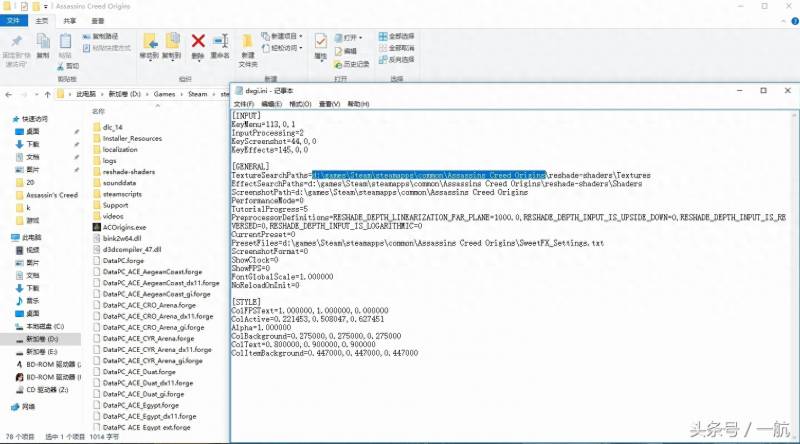Click Cut (剪切) scissors in the ribbon
The height and width of the screenshot is (444, 800).
click(x=67, y=66)
